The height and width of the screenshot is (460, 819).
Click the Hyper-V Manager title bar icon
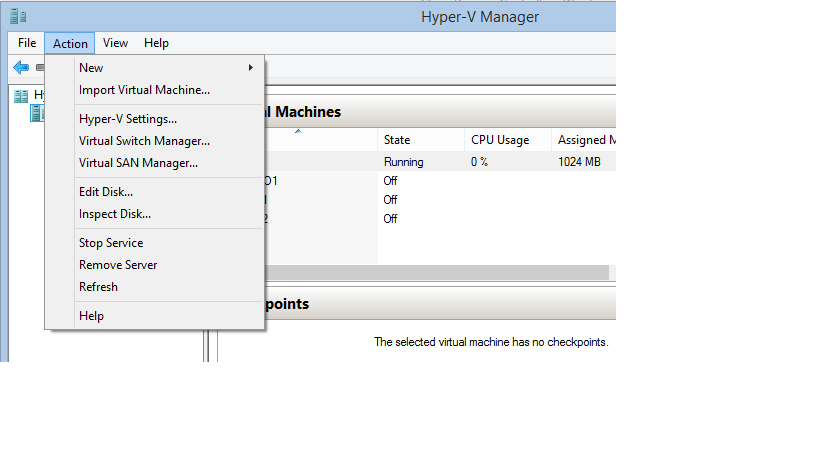[18, 16]
